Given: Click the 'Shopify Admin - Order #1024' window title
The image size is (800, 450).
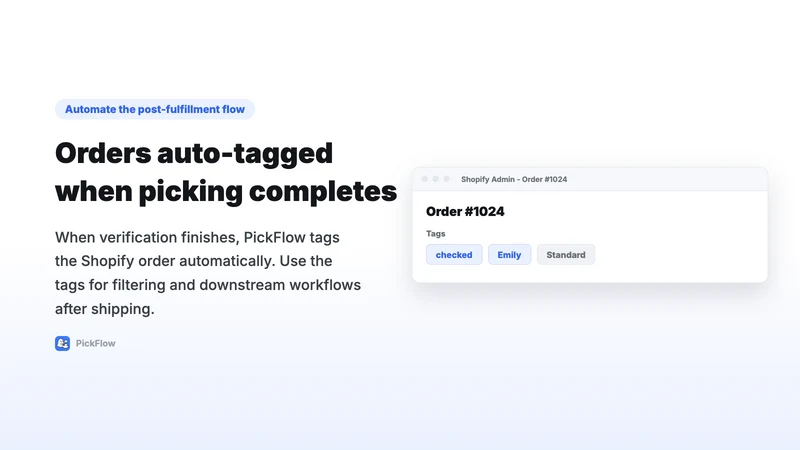Looking at the screenshot, I should pyautogui.click(x=514, y=179).
